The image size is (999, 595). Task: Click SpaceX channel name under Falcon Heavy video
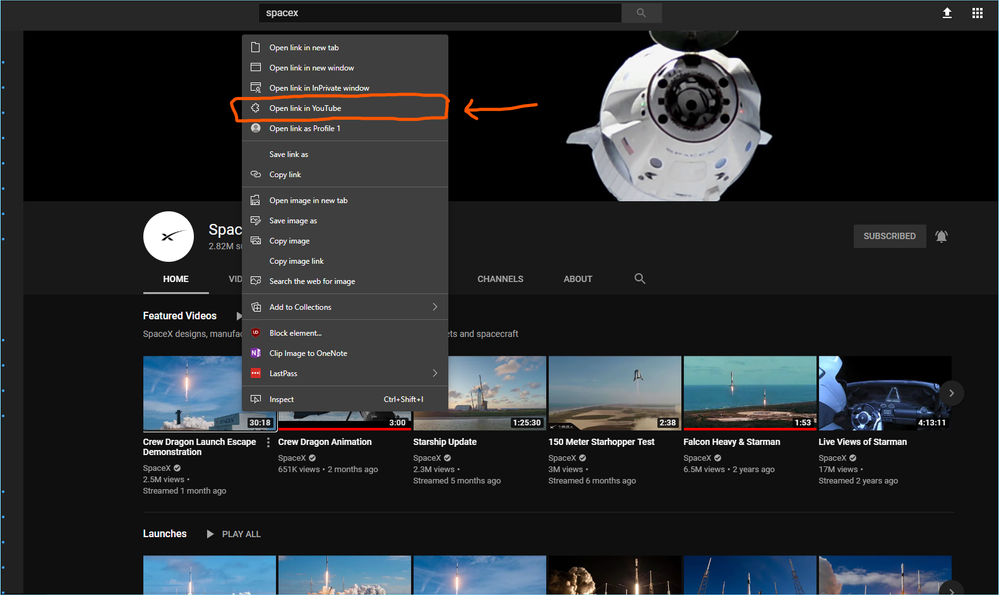pyautogui.click(x=697, y=458)
